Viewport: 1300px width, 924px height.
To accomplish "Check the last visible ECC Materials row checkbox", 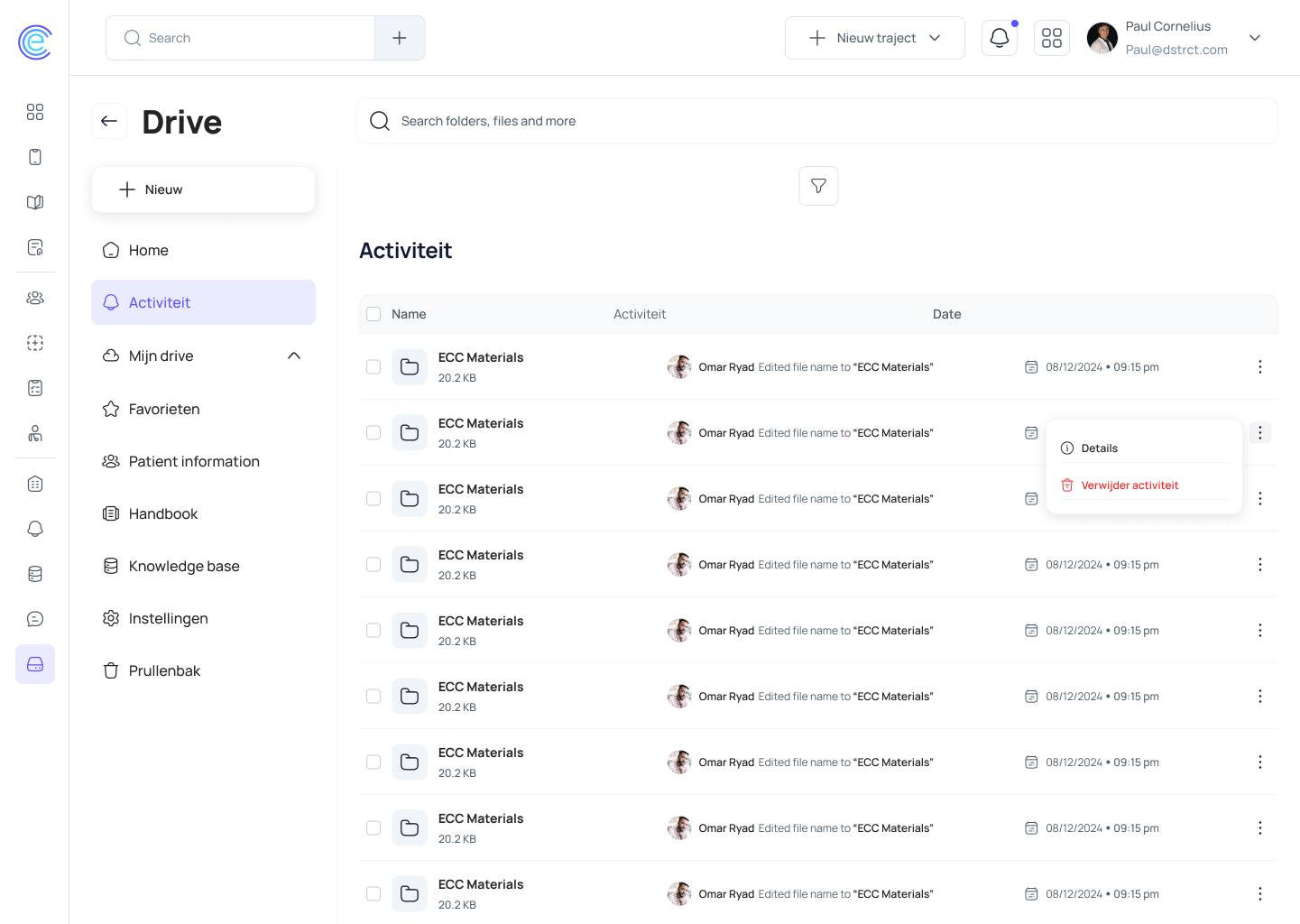I will pos(373,894).
